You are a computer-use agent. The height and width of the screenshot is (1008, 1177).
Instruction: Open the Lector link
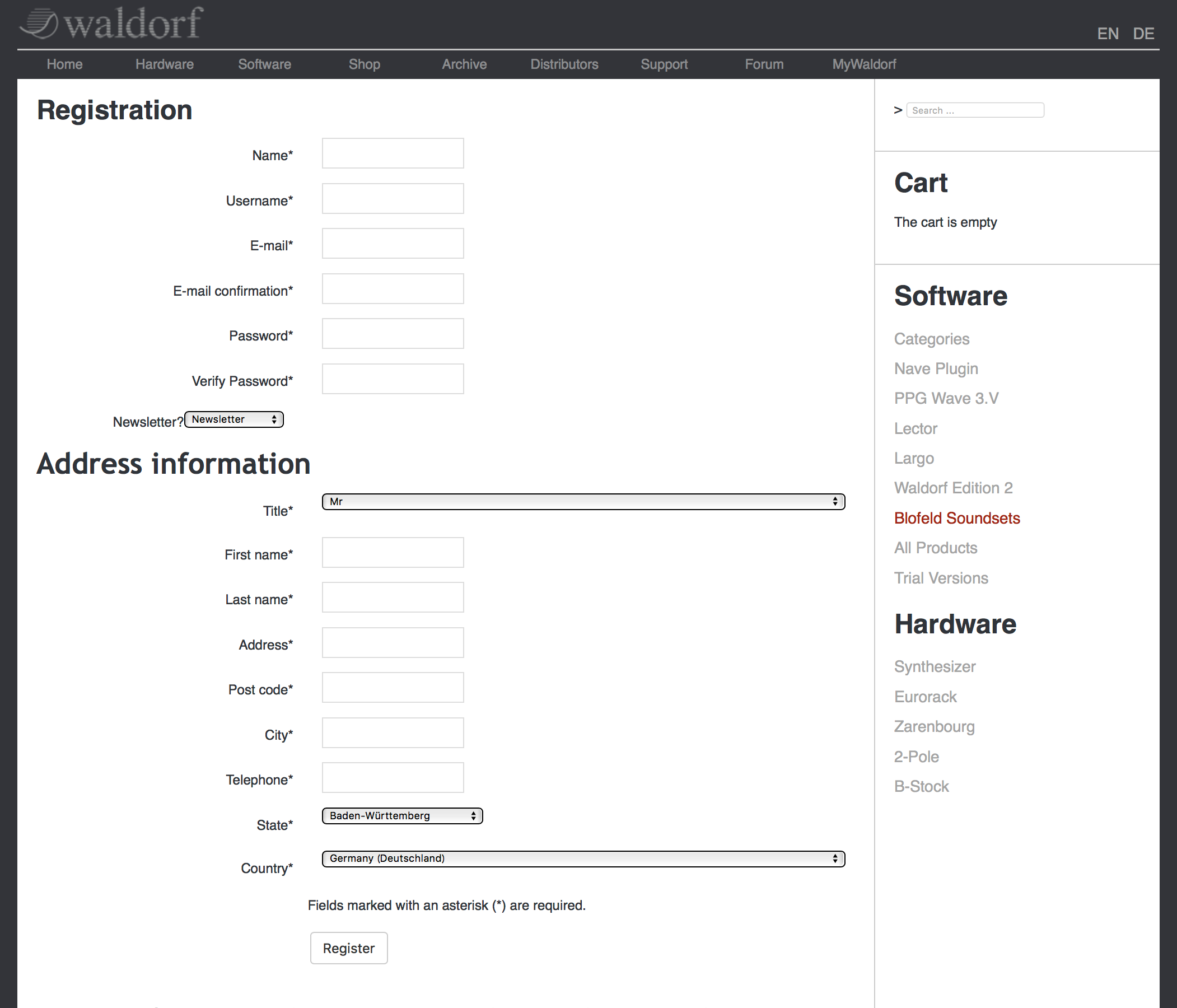click(x=916, y=428)
